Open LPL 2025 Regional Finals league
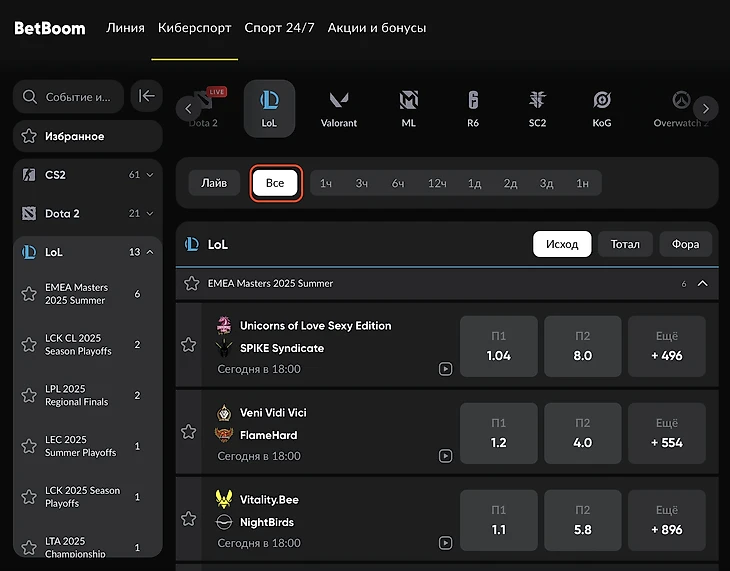This screenshot has width=730, height=571. click(76, 395)
